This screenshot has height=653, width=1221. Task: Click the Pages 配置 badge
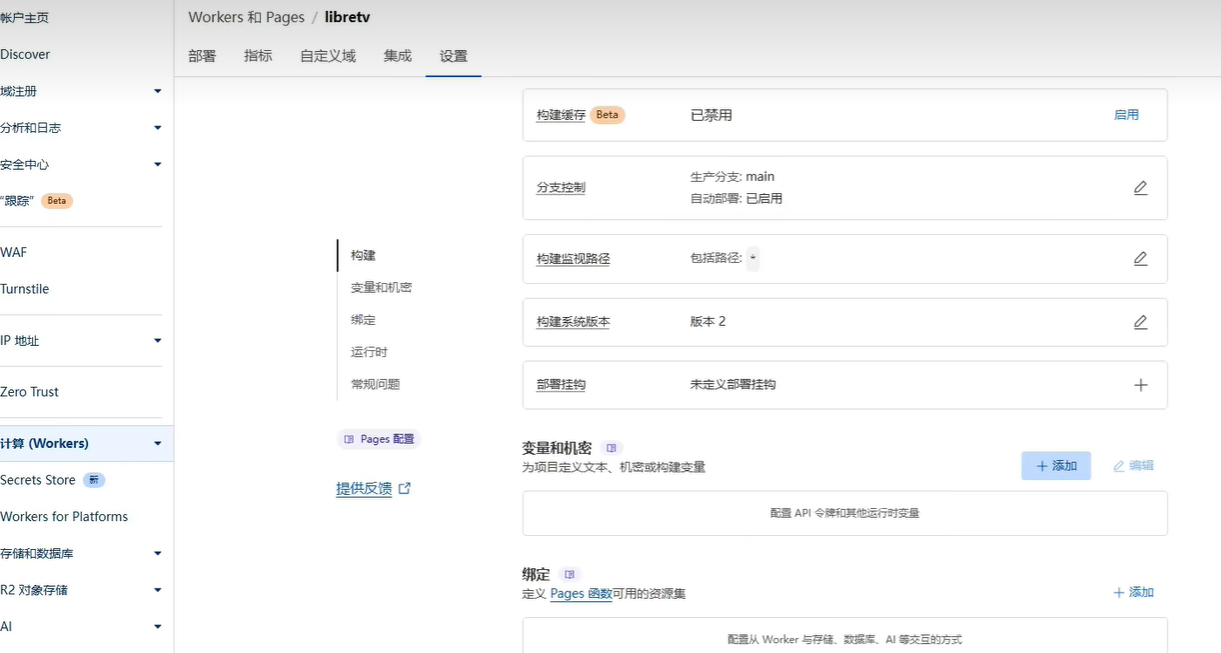point(378,439)
